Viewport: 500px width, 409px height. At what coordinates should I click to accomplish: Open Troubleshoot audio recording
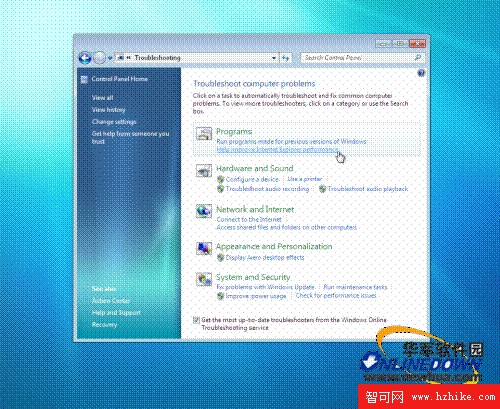point(268,189)
